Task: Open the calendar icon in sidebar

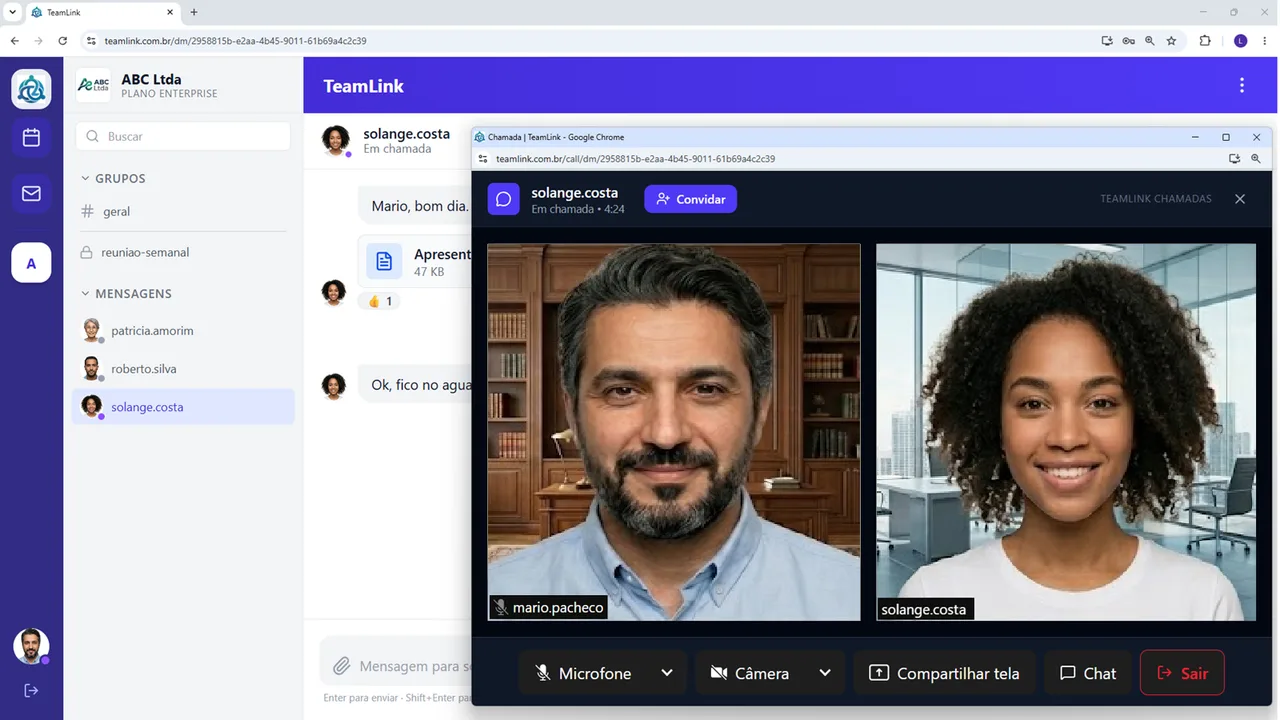Action: coord(31,138)
